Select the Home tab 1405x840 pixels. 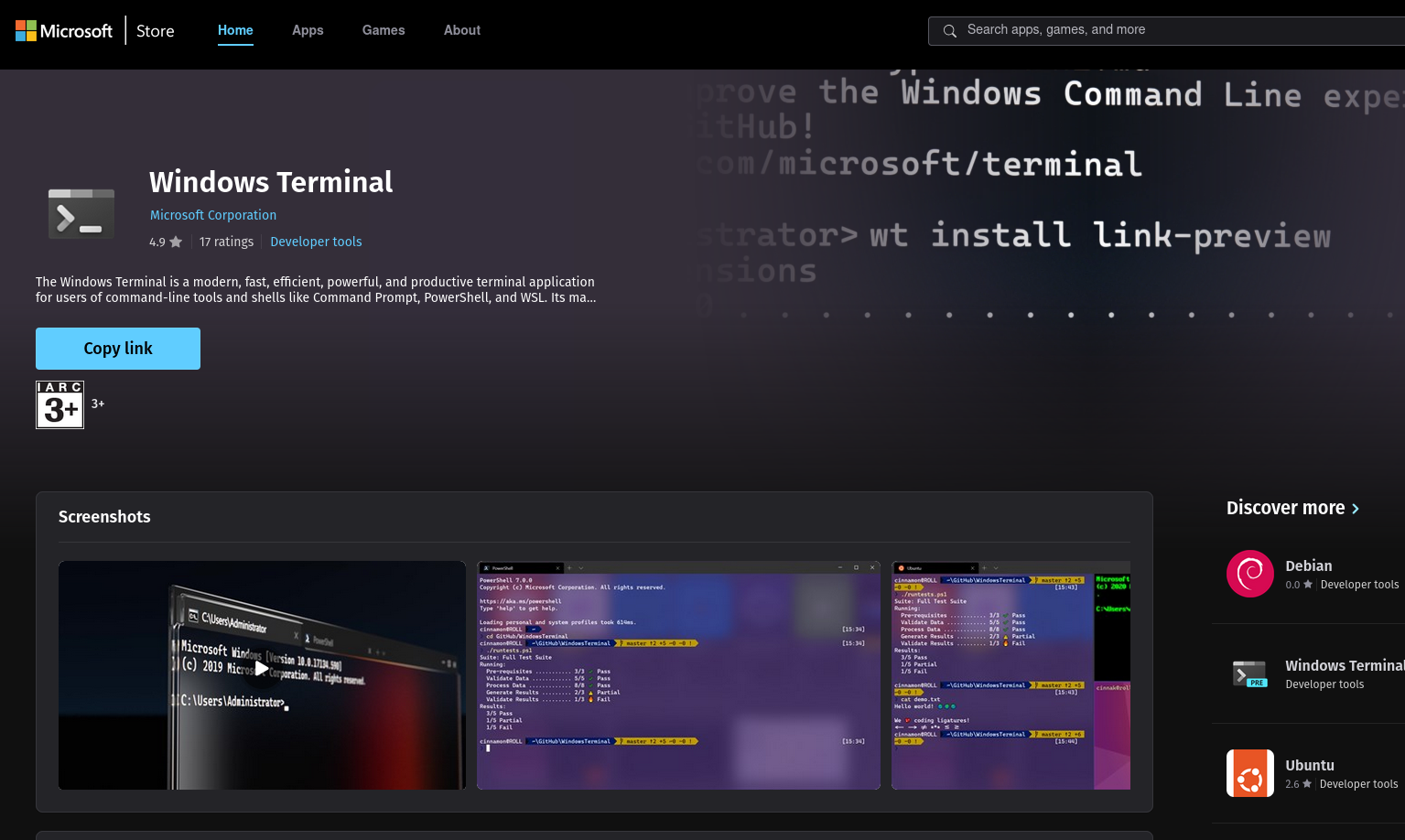(235, 30)
